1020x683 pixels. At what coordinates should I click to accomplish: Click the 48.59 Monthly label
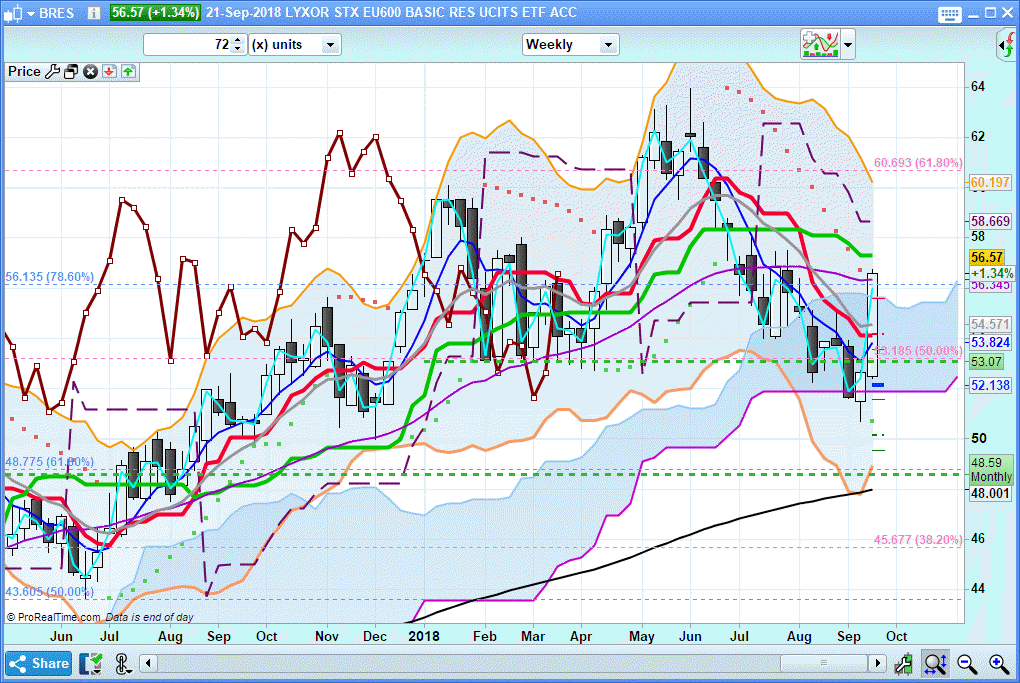(991, 470)
